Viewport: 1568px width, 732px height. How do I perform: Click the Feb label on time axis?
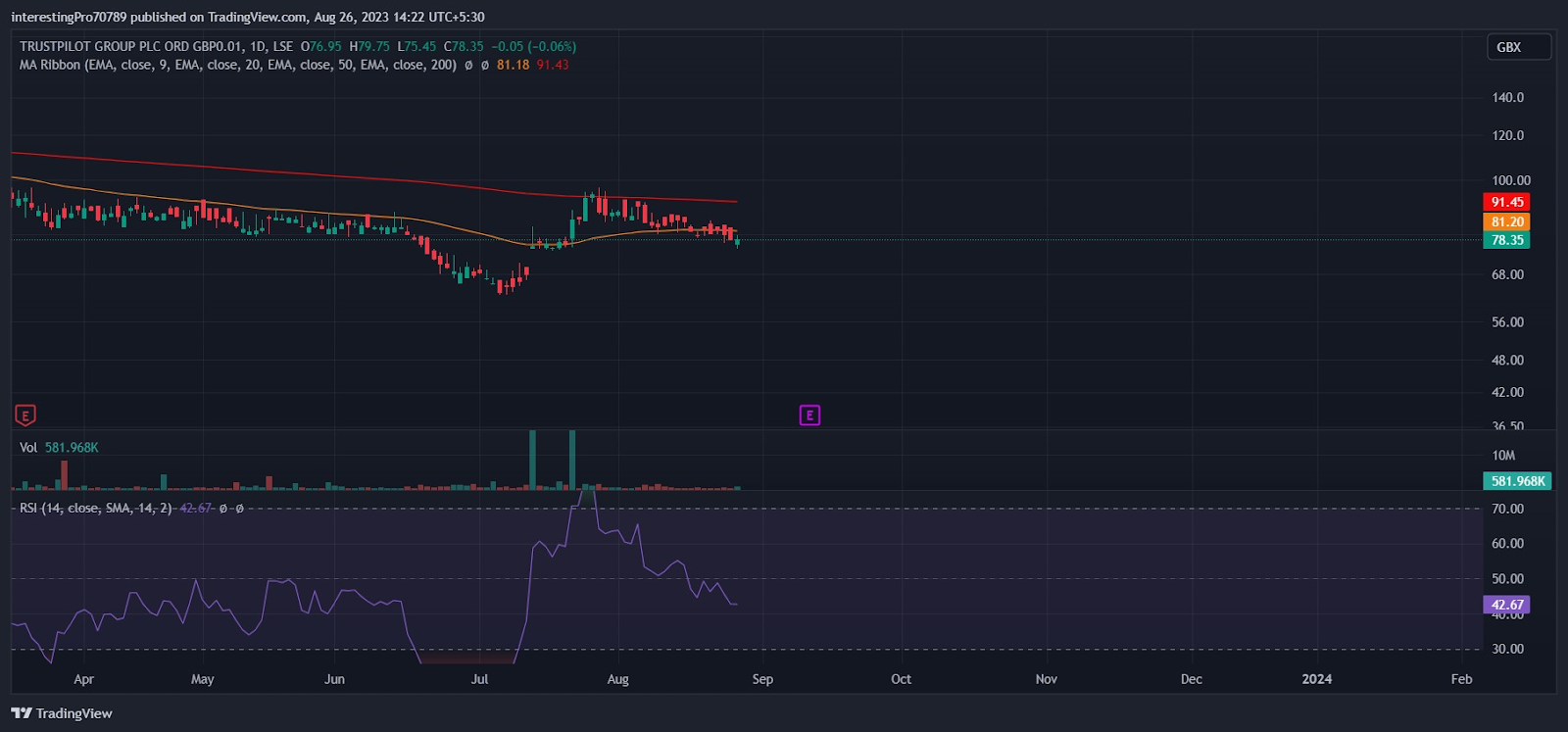tap(1461, 679)
